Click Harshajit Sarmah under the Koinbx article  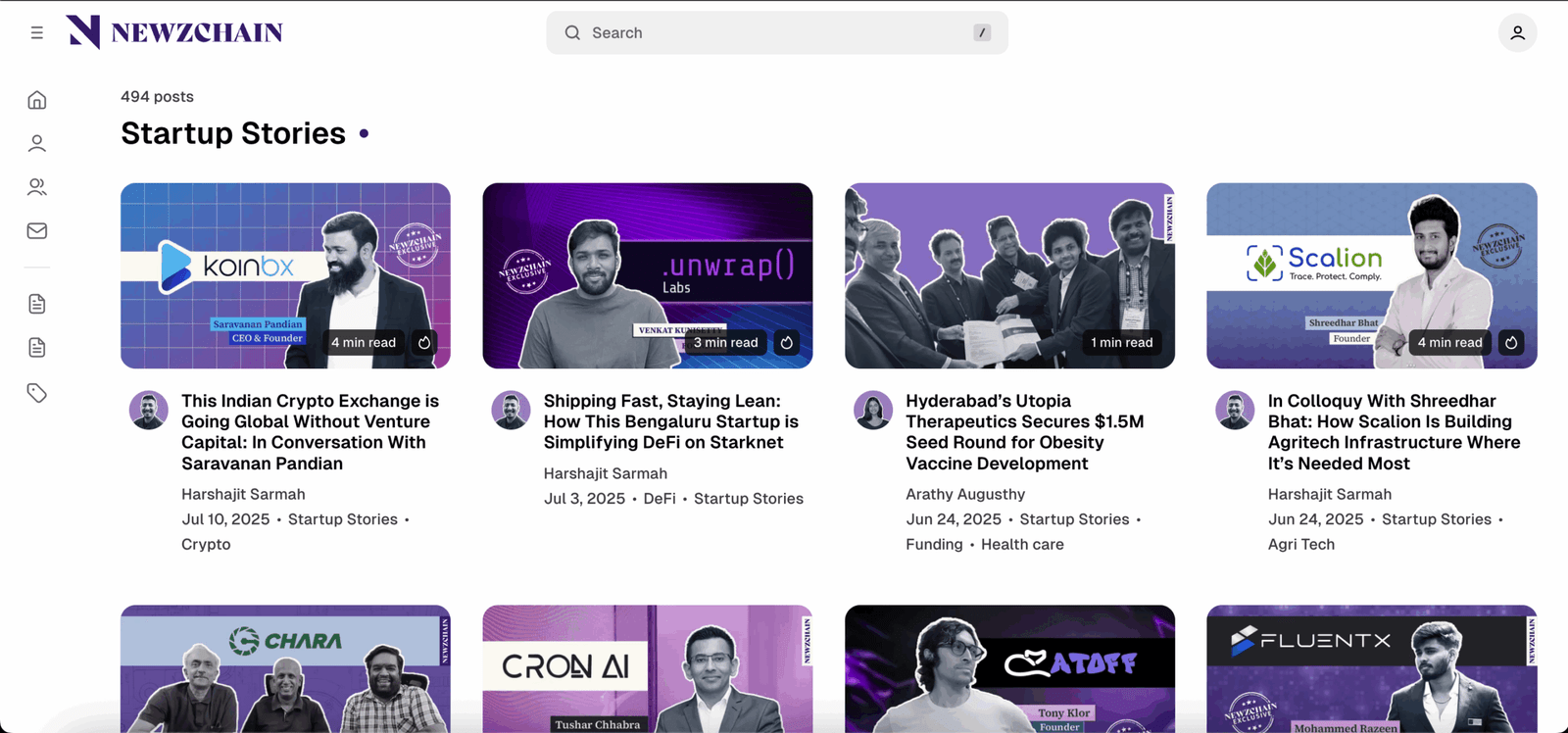(243, 494)
